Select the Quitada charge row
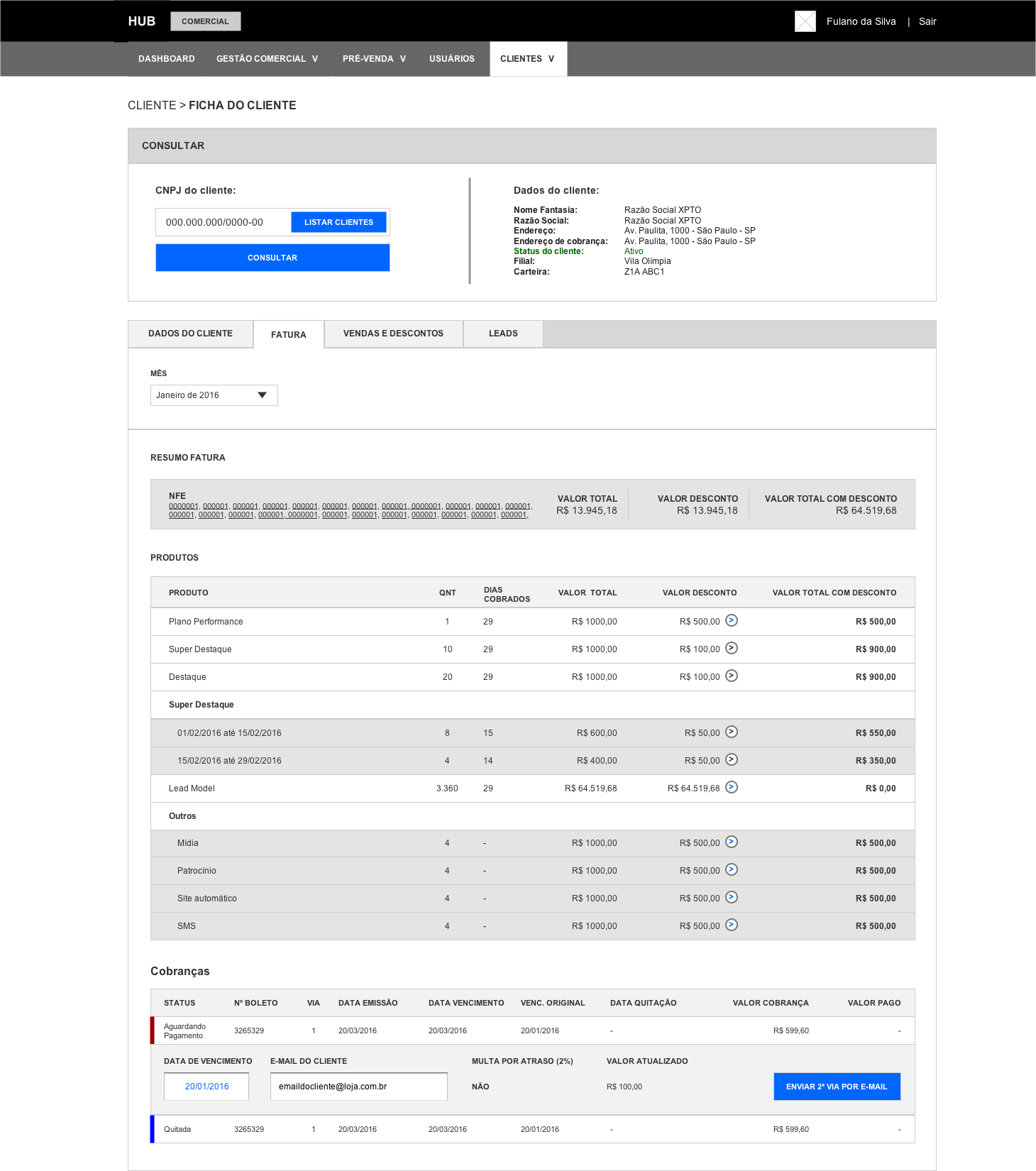 [532, 1129]
